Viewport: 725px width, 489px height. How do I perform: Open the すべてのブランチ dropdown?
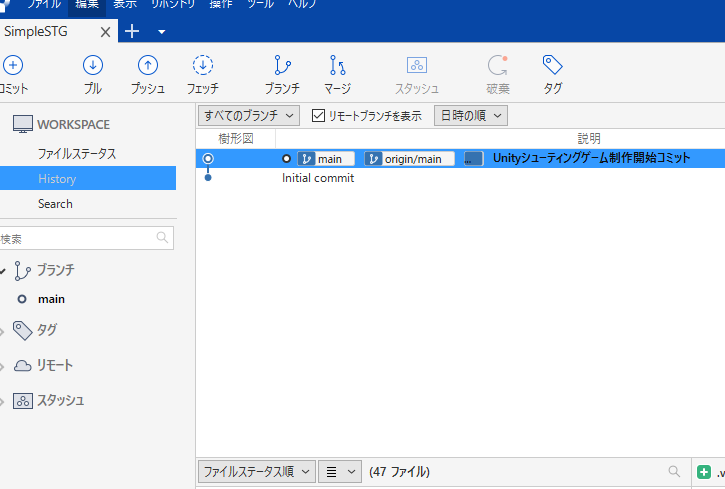pyautogui.click(x=249, y=116)
